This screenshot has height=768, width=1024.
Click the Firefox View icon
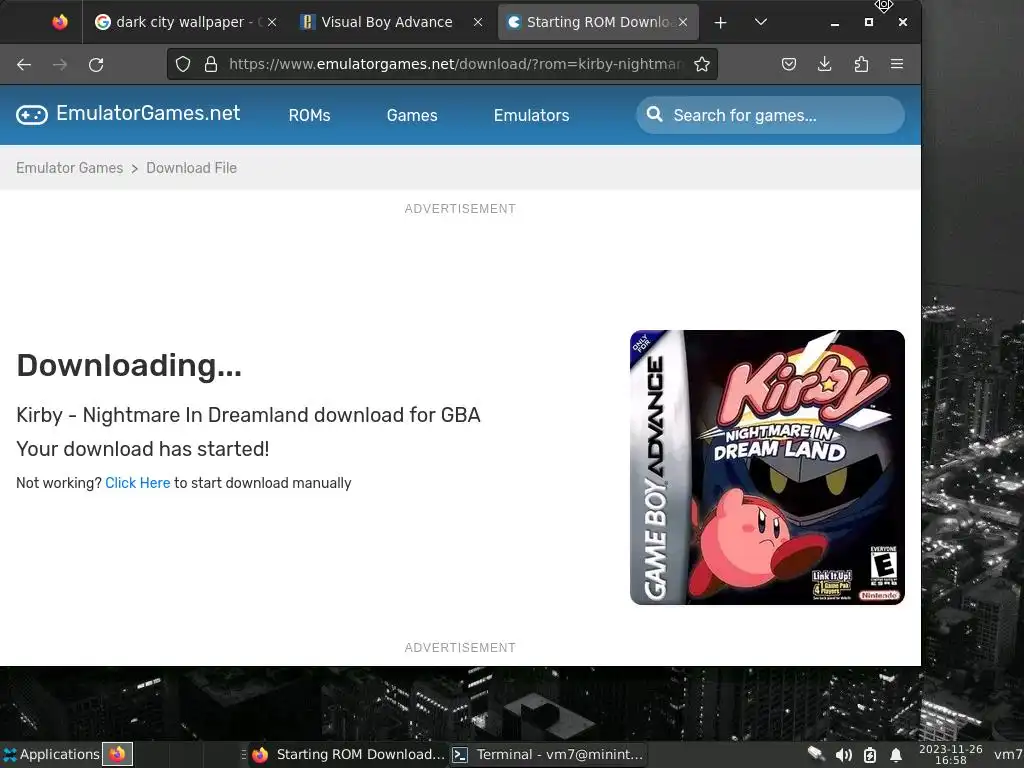tap(59, 22)
